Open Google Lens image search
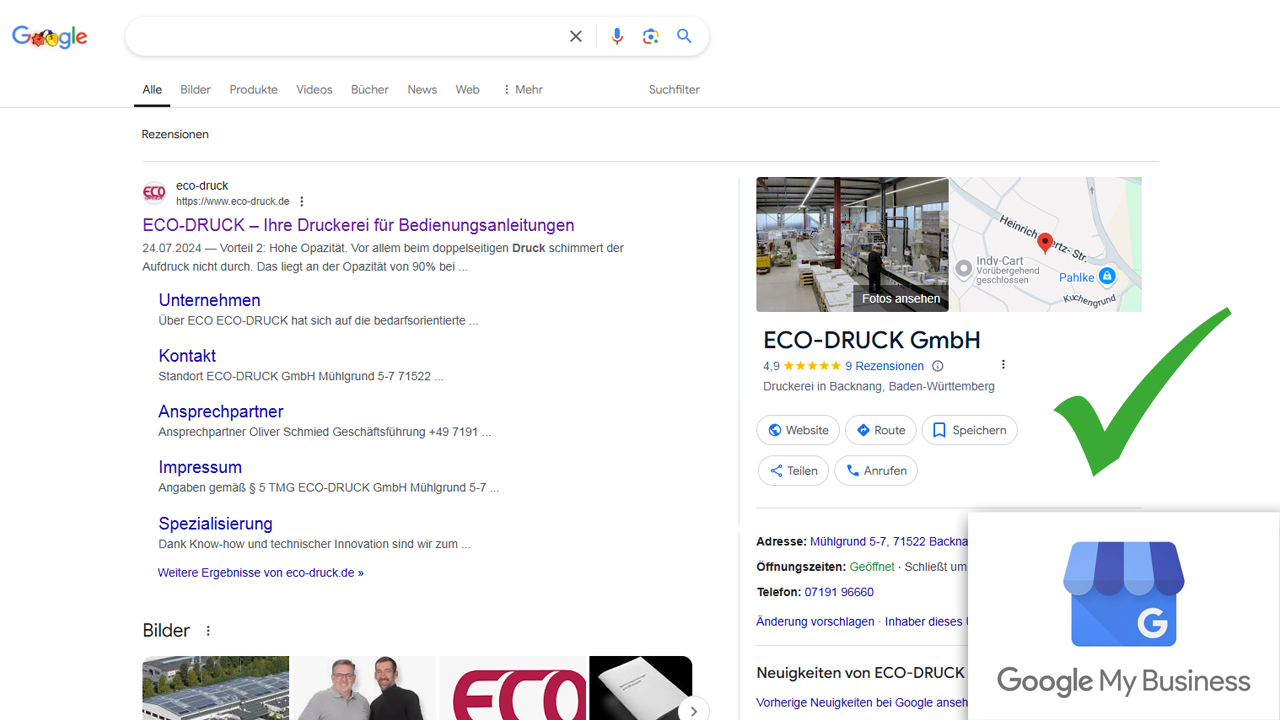The width and height of the screenshot is (1280, 720). point(651,37)
